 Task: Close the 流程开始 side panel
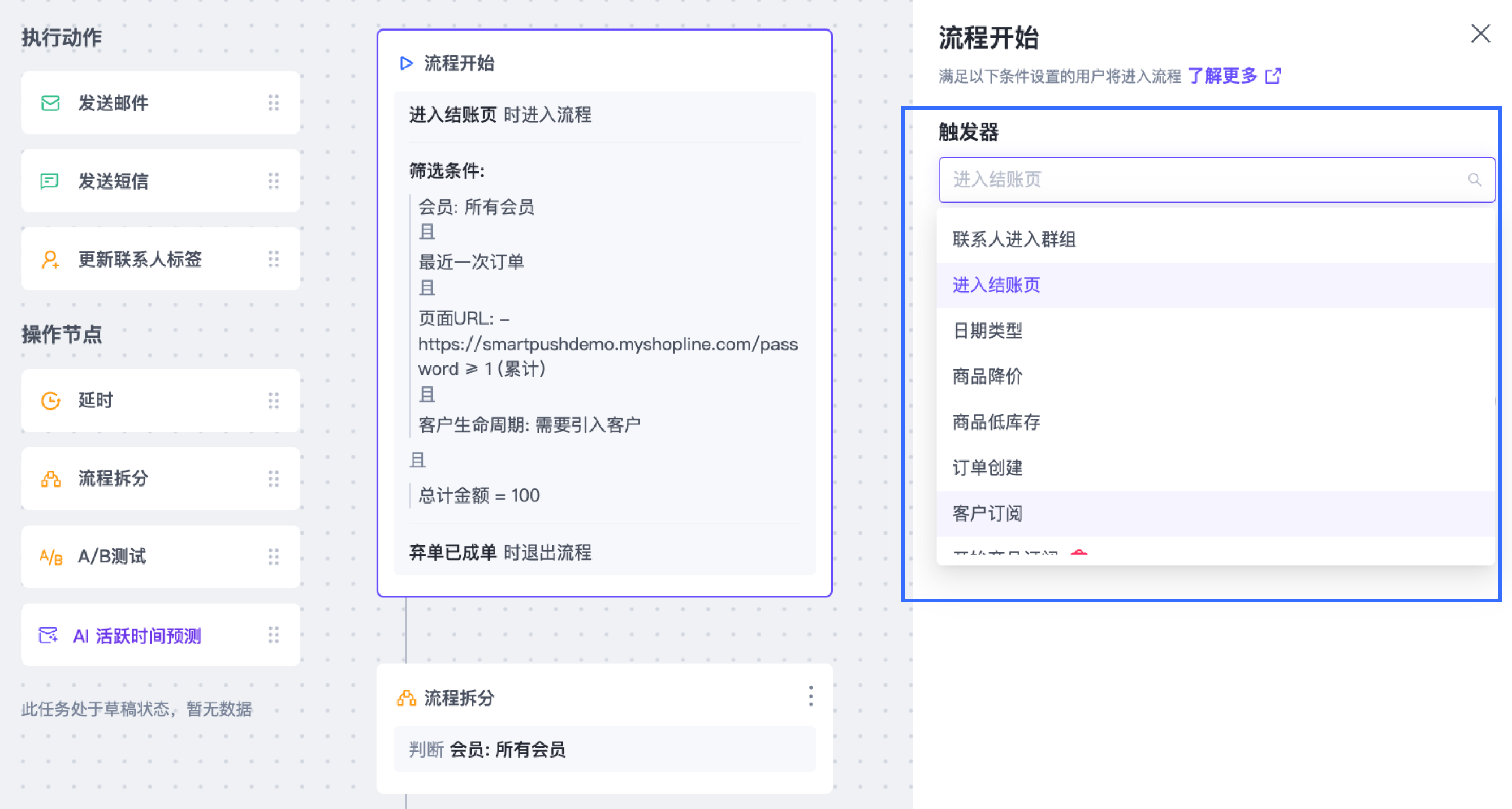(1480, 34)
